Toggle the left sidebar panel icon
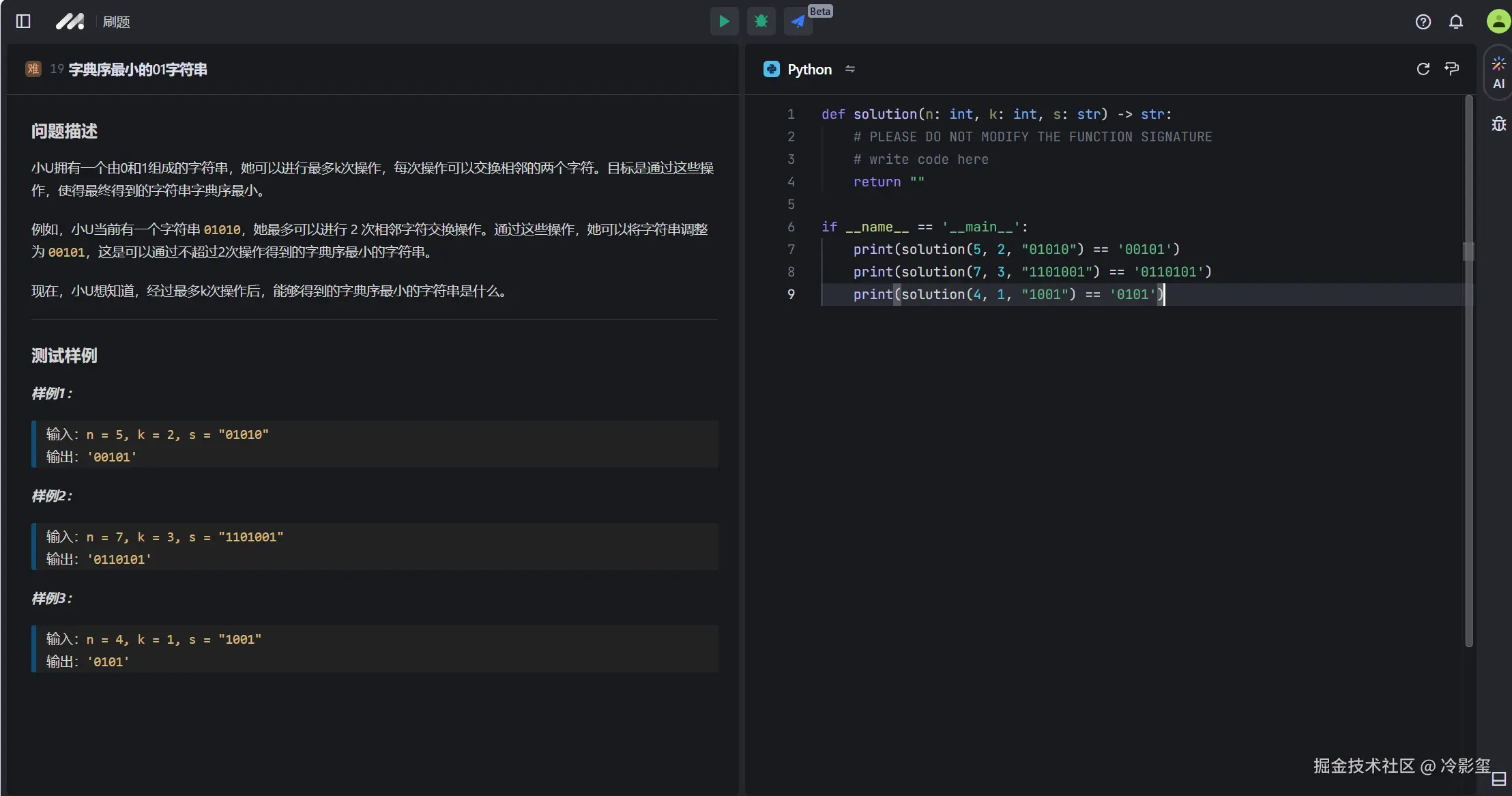This screenshot has width=1512, height=796. coord(23,21)
